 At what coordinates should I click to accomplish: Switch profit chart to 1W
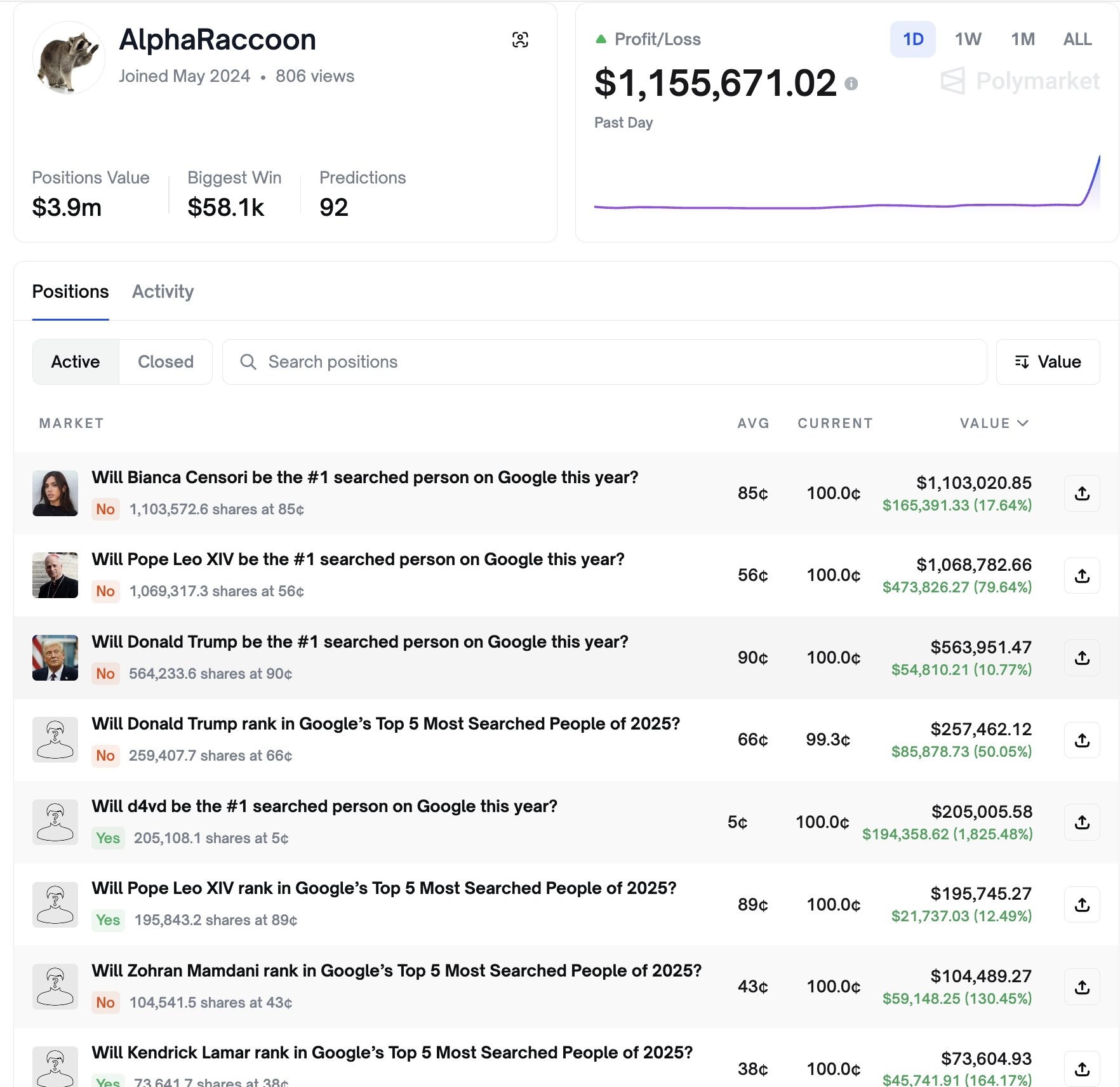click(x=968, y=39)
